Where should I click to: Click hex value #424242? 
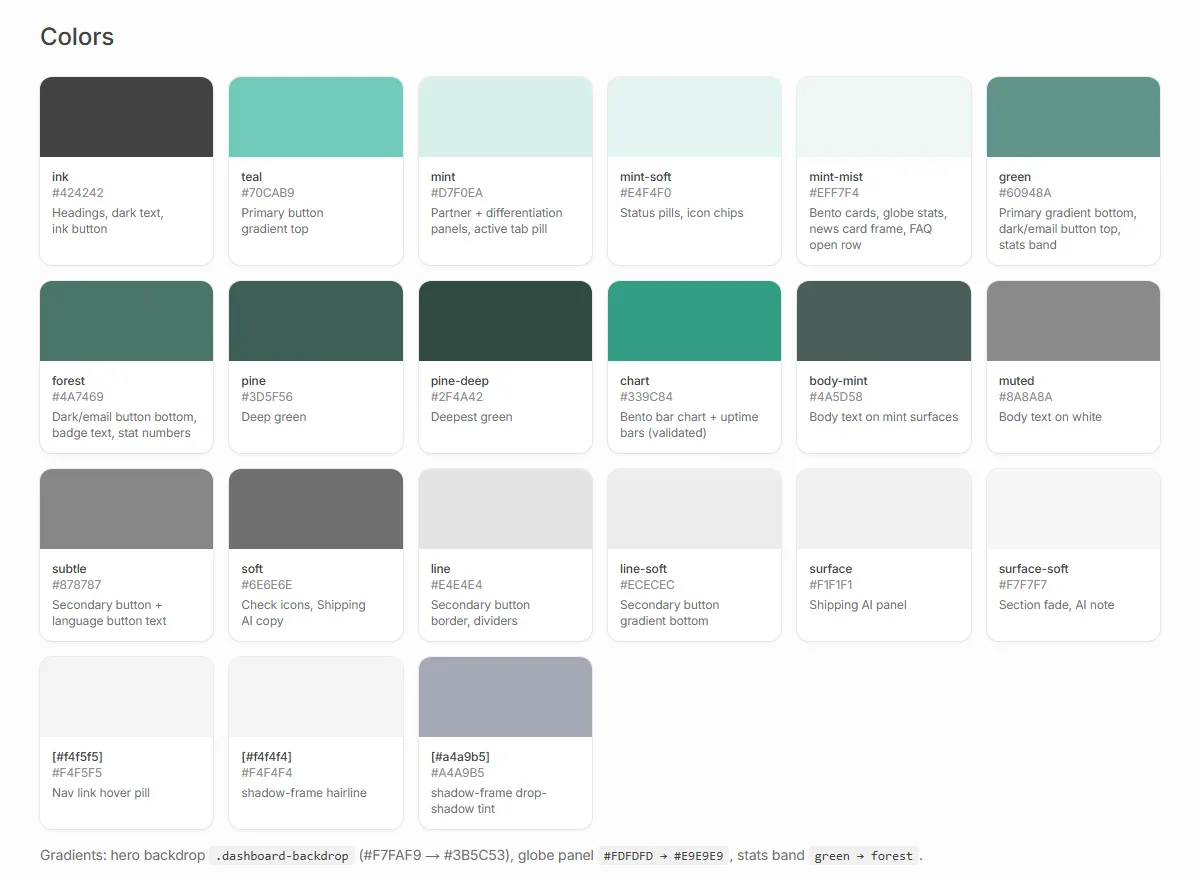tap(78, 193)
